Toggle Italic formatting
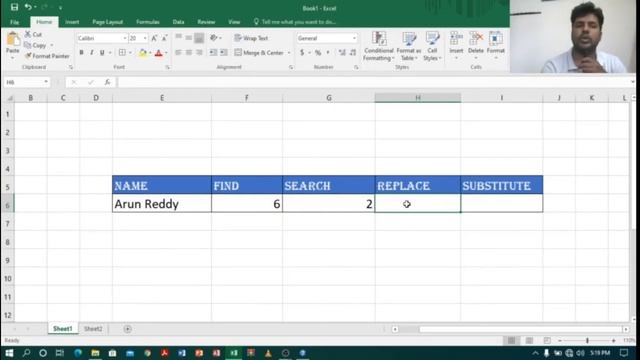This screenshot has height=360, width=640. [91, 53]
